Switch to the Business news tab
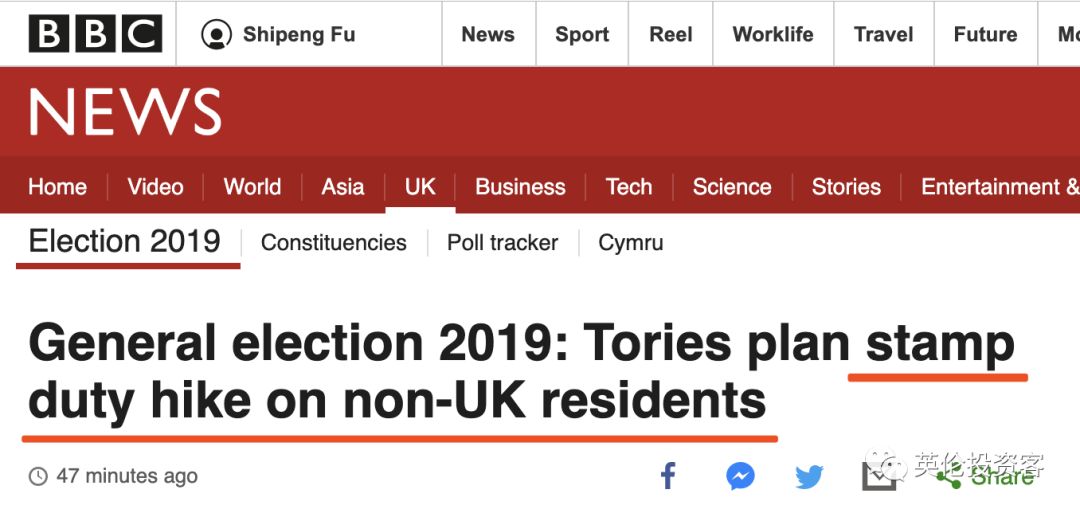The image size is (1080, 513). [x=520, y=187]
